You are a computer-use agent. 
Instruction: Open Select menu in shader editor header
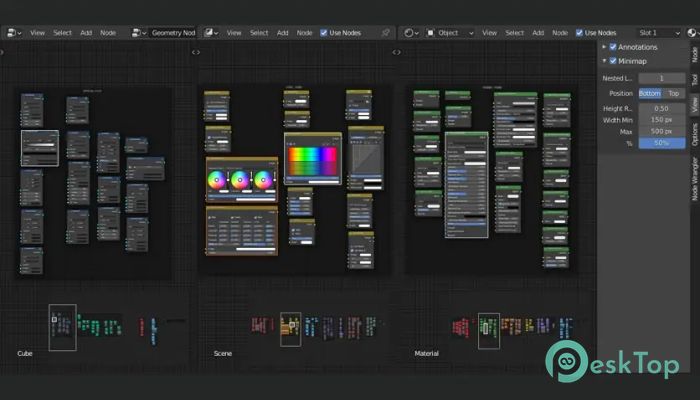[x=514, y=33]
